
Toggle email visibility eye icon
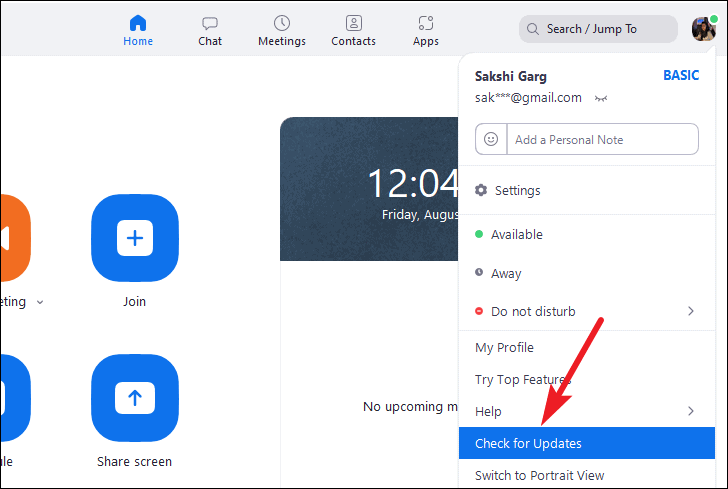click(x=601, y=98)
